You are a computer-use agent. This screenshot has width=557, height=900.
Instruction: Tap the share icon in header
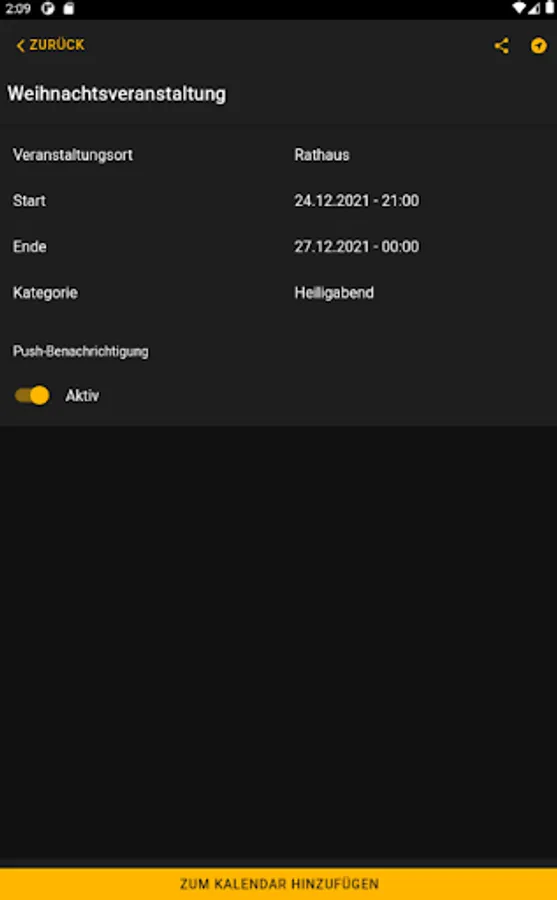coord(501,46)
